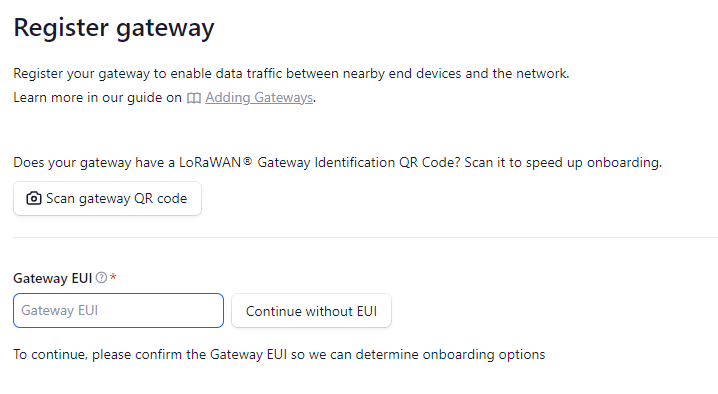Start scanning with Scan gateway QR code

[107, 198]
